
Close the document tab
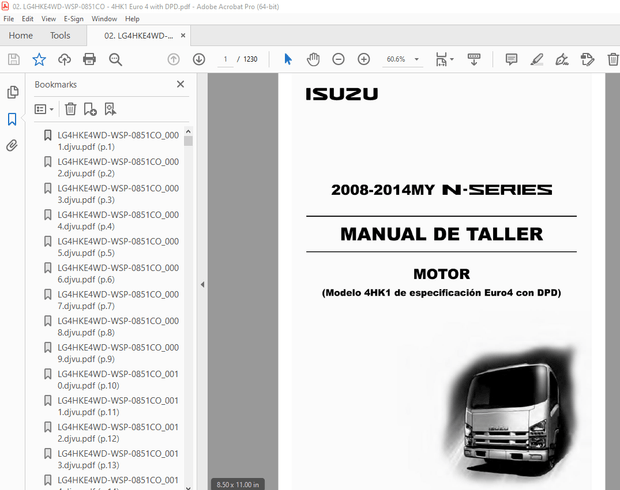183,35
